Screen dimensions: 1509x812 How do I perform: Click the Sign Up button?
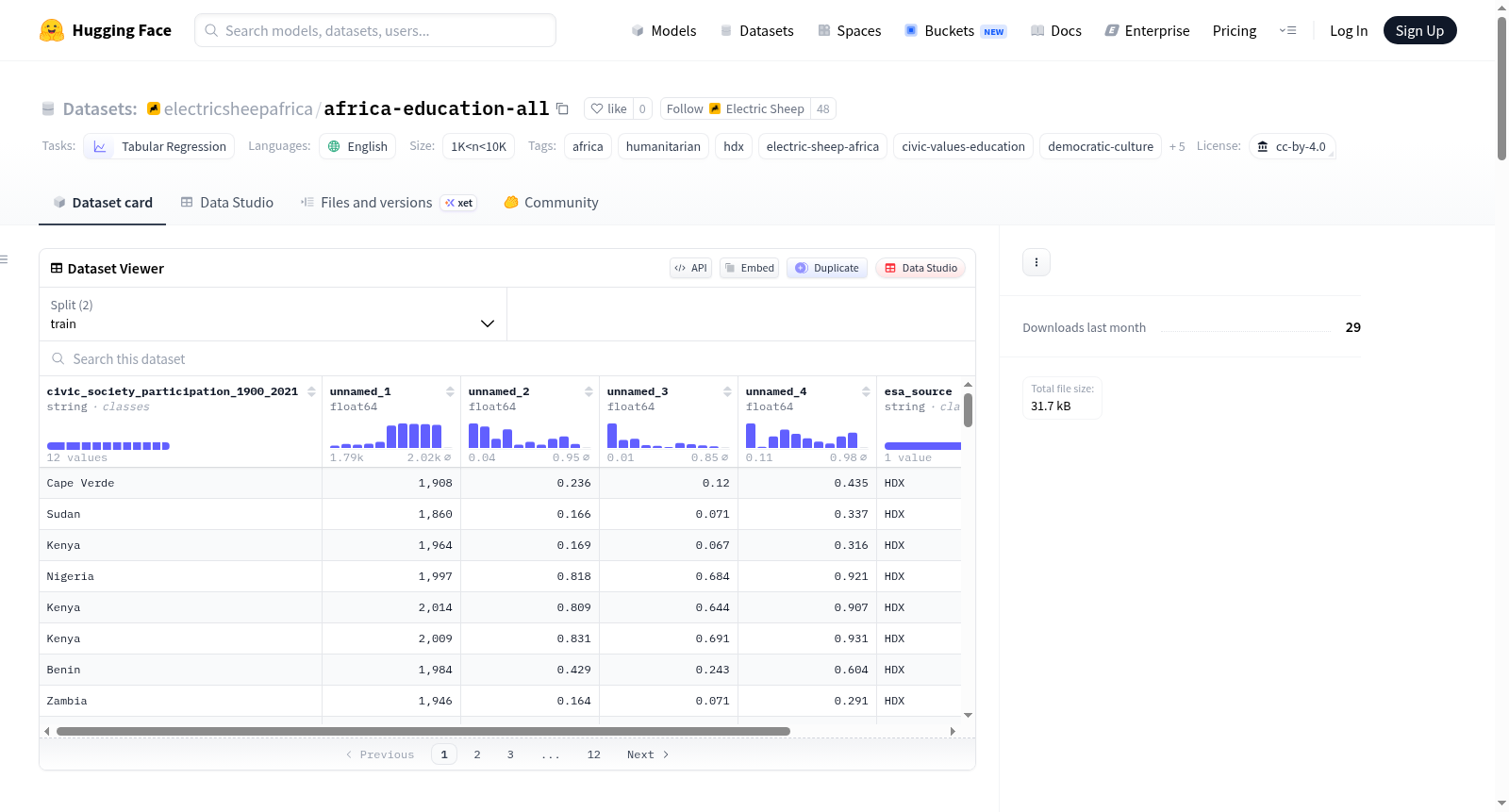click(x=1419, y=30)
